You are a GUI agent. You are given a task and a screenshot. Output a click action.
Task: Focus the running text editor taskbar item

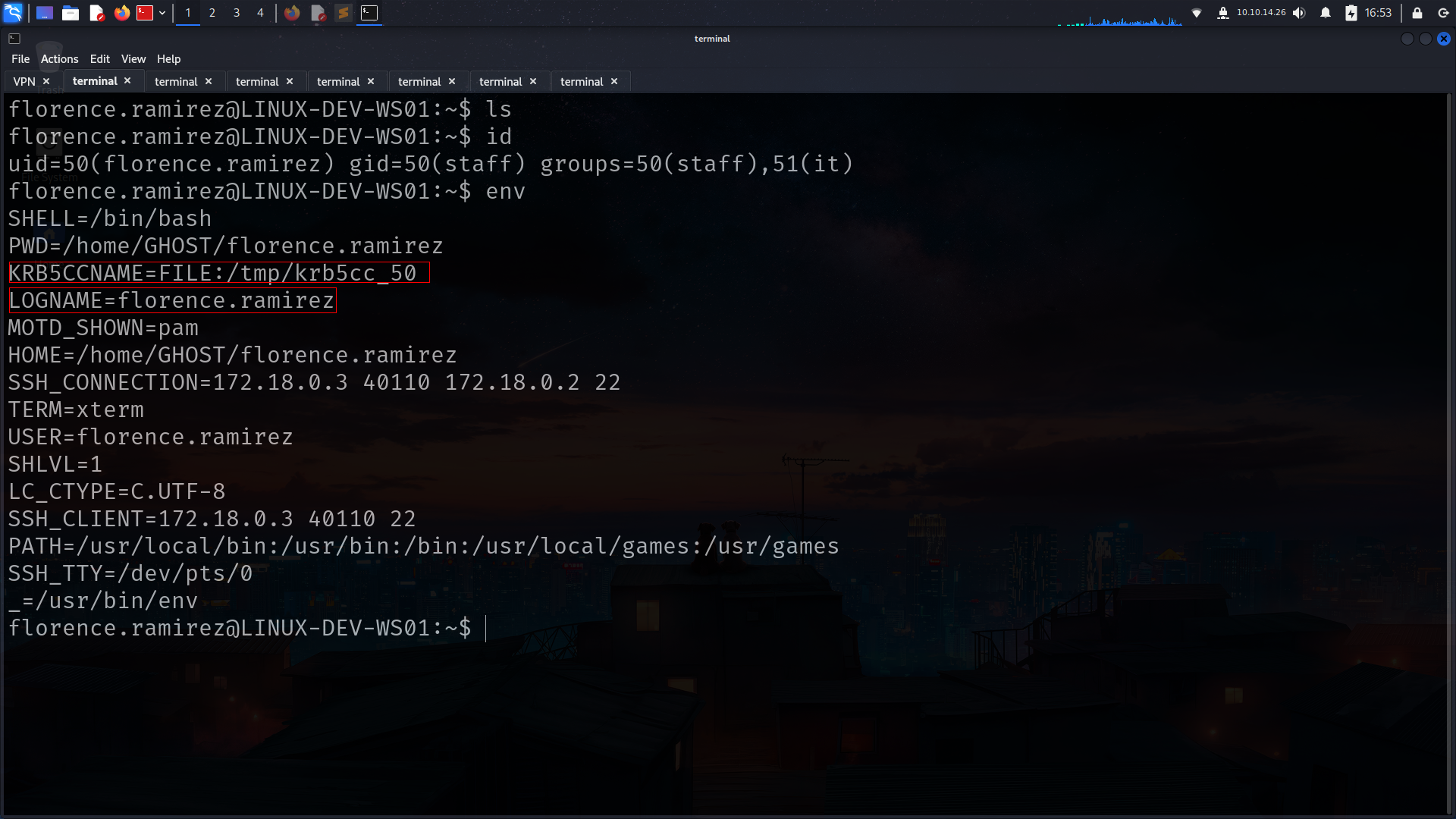pyautogui.click(x=318, y=13)
